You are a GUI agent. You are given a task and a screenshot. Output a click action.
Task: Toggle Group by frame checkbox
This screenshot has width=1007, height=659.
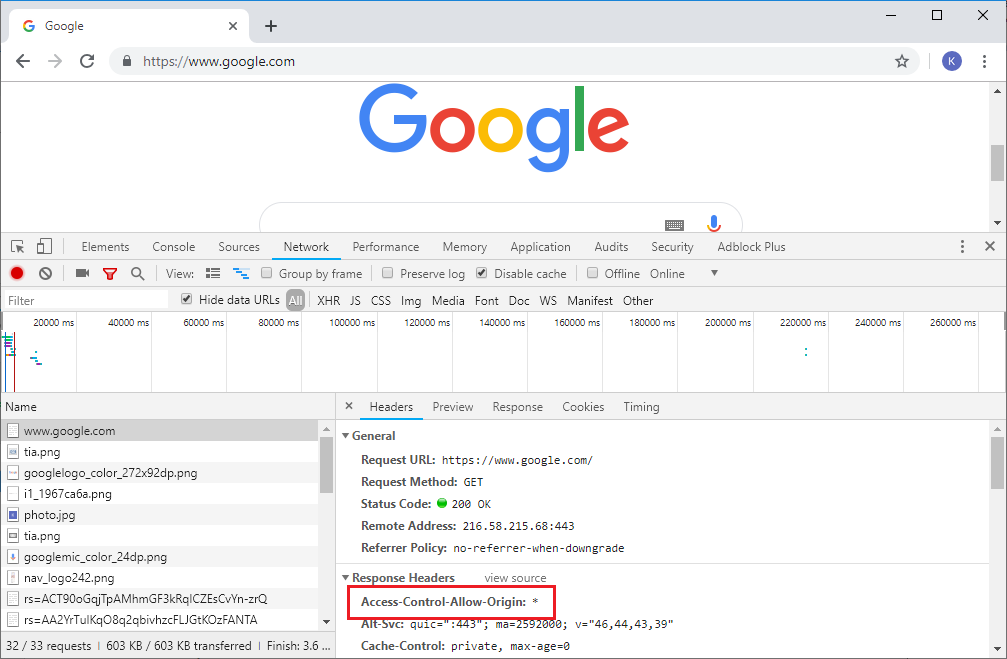(267, 273)
